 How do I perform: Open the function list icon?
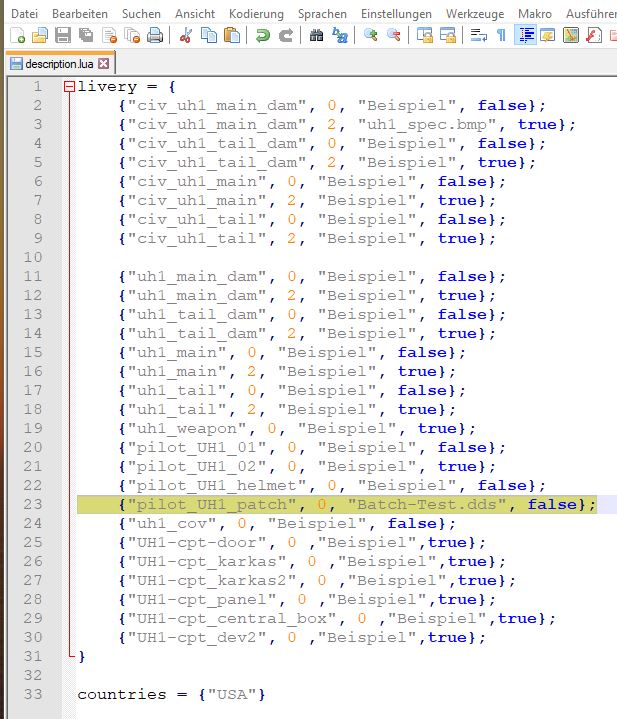[x=594, y=35]
